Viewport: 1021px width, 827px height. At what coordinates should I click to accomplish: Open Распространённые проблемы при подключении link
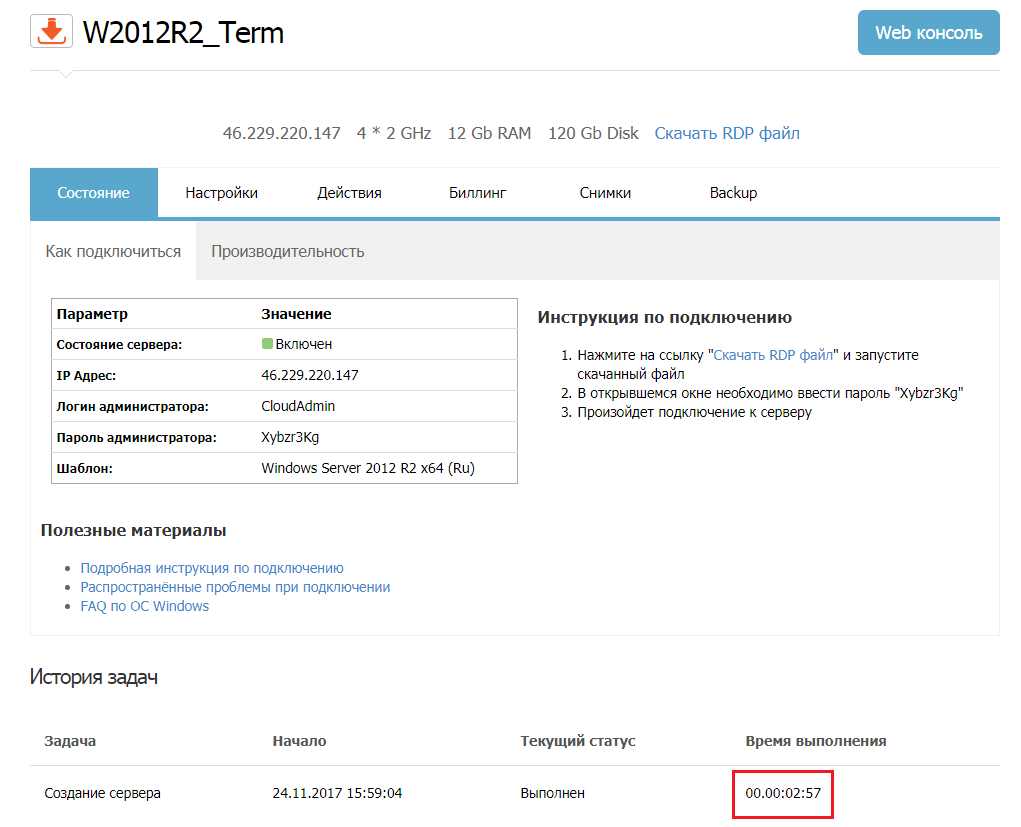coord(235,587)
